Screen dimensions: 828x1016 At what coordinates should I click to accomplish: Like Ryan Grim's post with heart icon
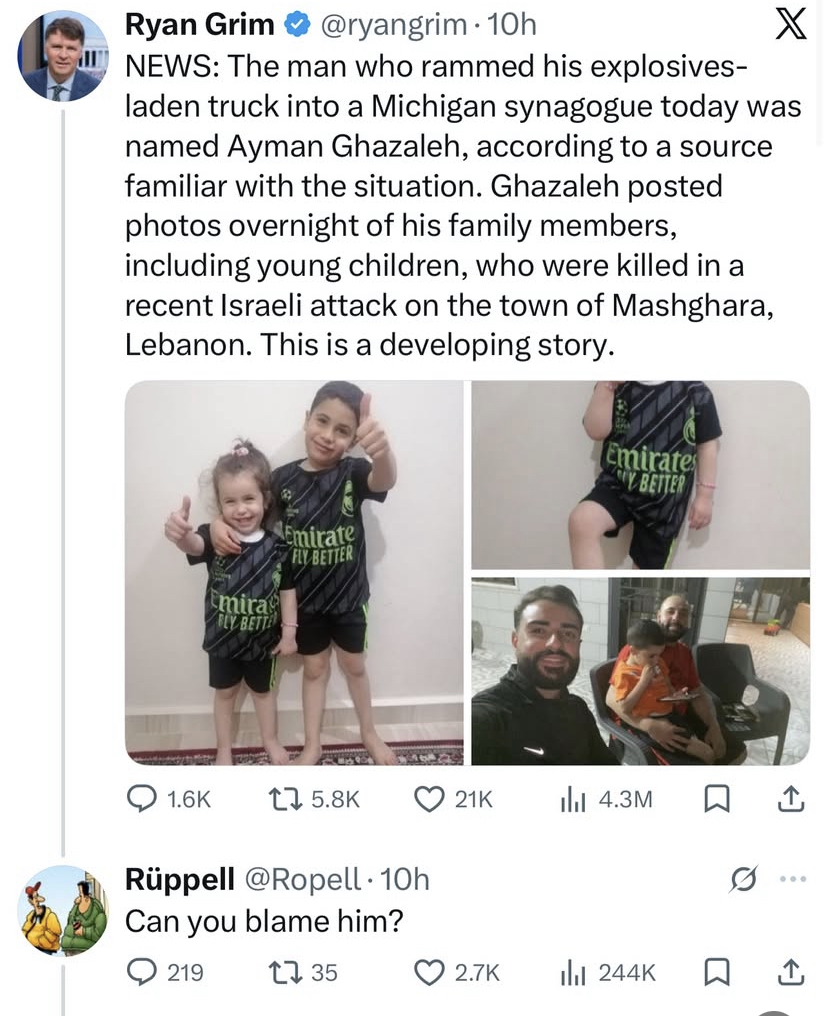pyautogui.click(x=430, y=798)
